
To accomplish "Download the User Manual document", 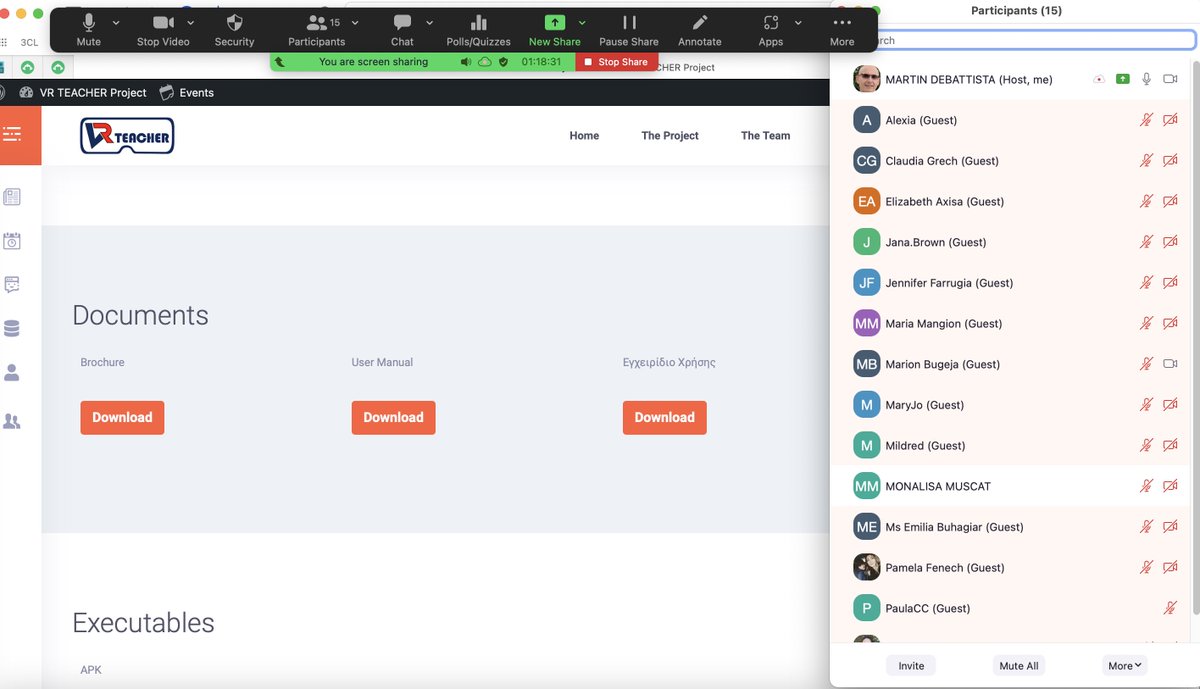I will point(393,418).
